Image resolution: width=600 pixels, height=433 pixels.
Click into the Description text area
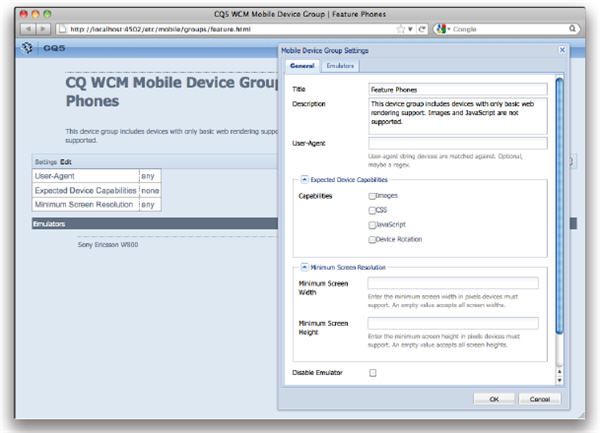[458, 116]
